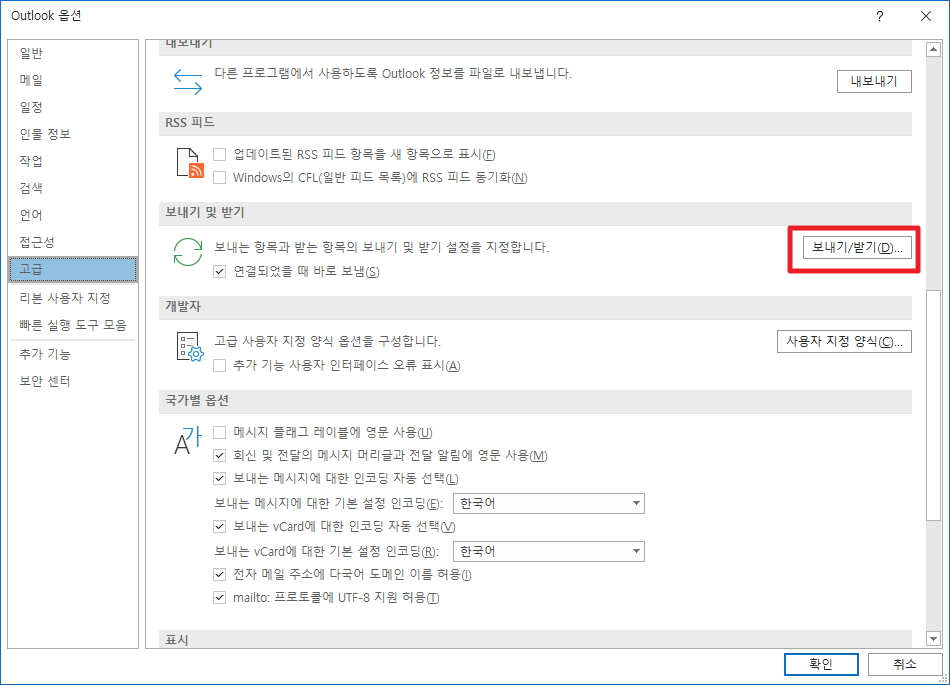This screenshot has height=685, width=950.
Task: Confirm with the 확인 button
Action: [x=821, y=664]
